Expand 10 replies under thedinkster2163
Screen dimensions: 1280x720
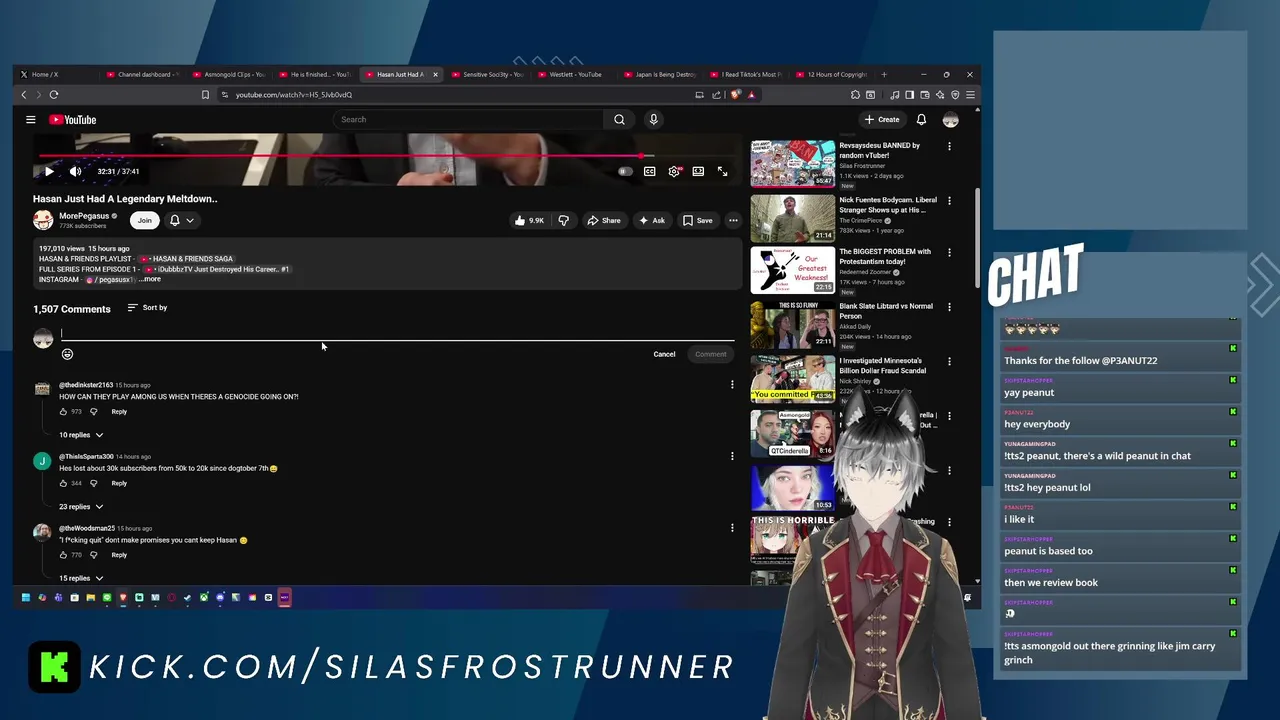tap(81, 435)
